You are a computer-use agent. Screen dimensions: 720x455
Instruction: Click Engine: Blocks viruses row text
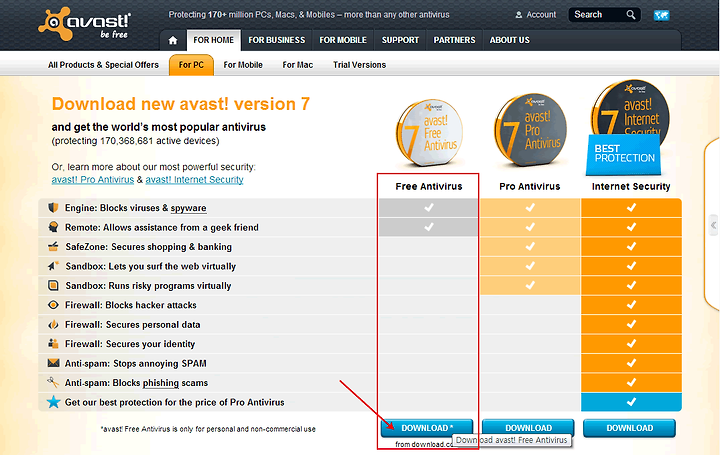[135, 208]
